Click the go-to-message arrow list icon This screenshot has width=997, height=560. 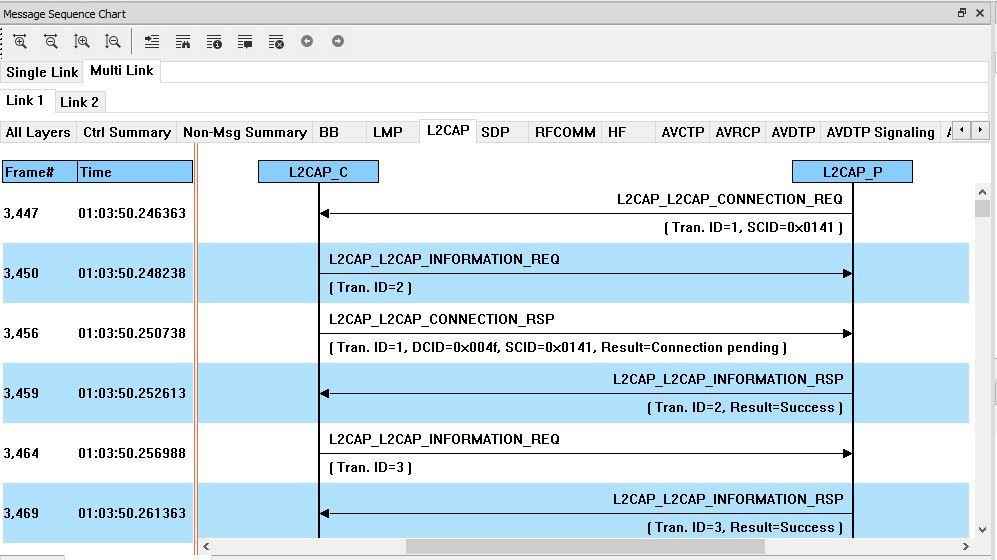pos(151,42)
